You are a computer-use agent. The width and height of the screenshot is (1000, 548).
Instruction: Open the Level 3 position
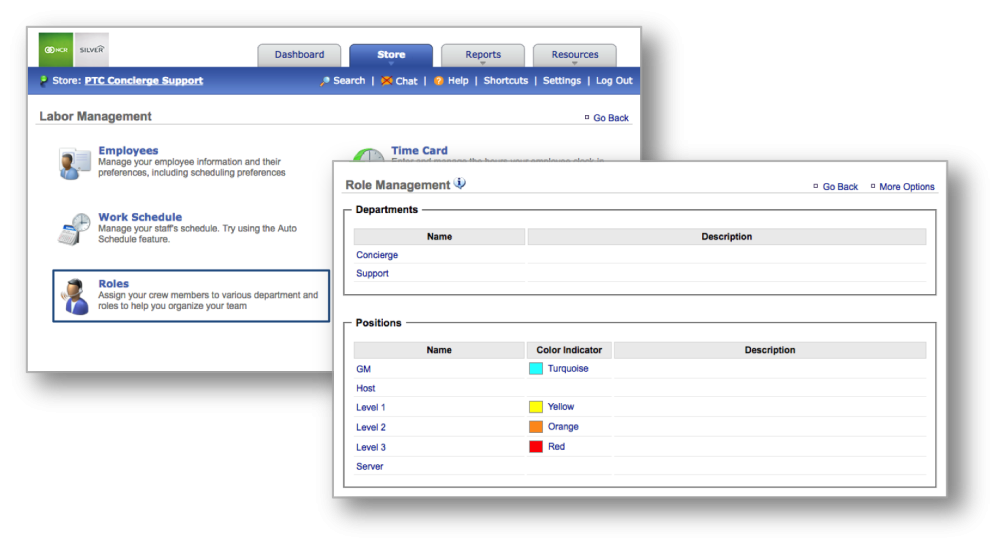371,447
